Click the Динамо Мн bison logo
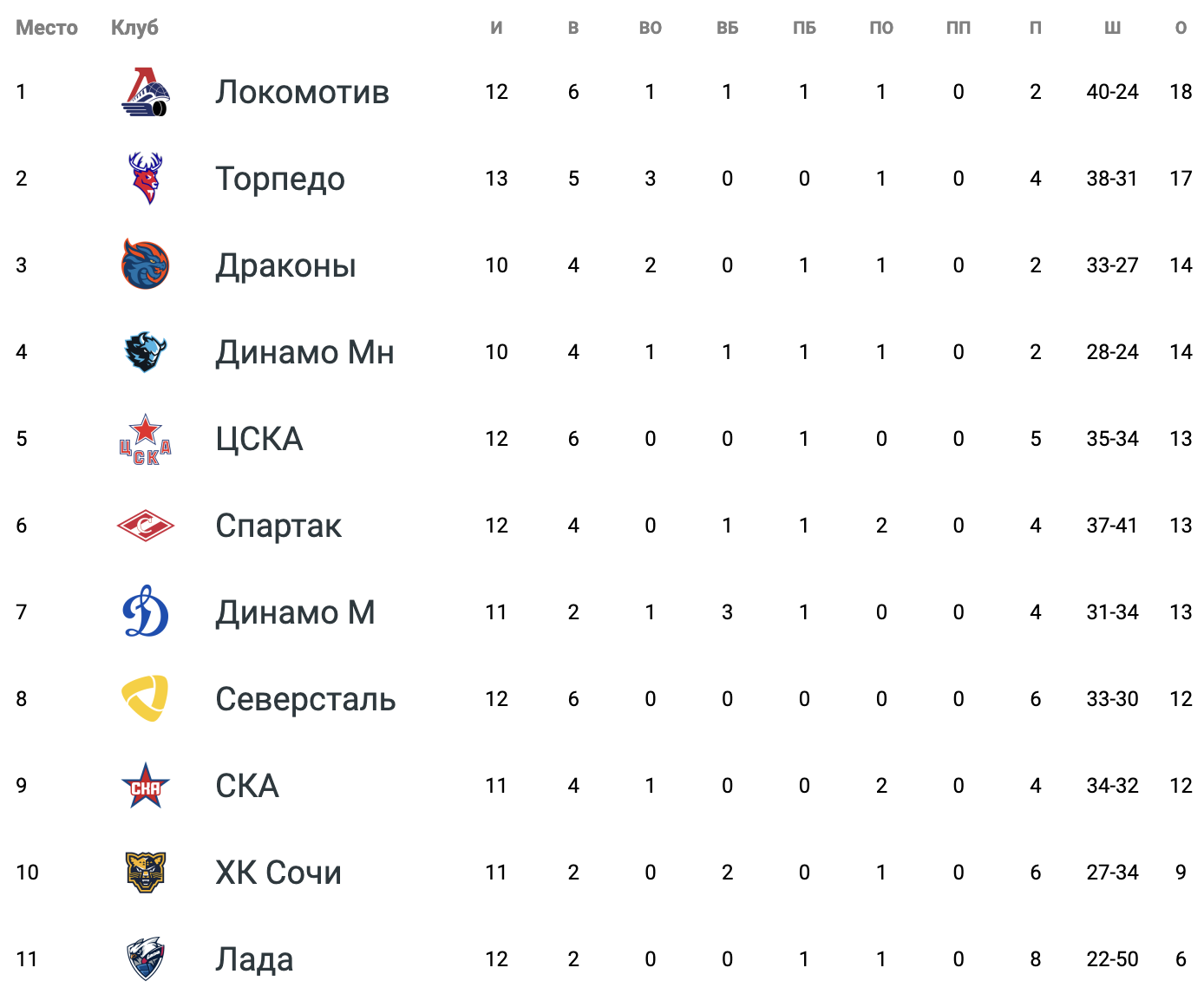The image size is (1204, 994). 145,351
